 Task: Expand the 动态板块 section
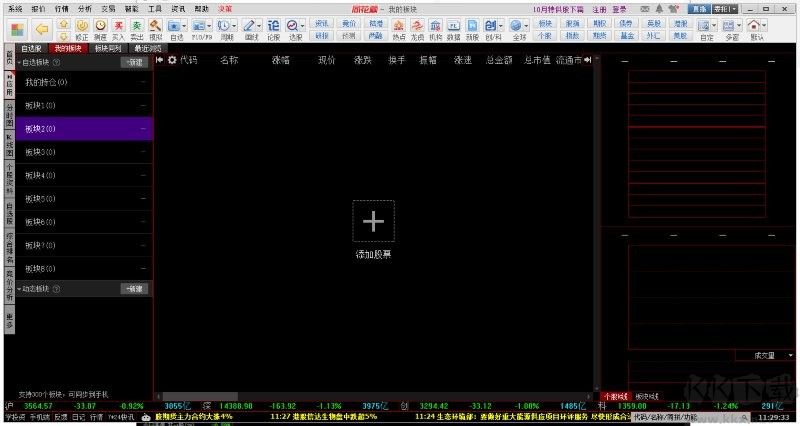[19, 288]
